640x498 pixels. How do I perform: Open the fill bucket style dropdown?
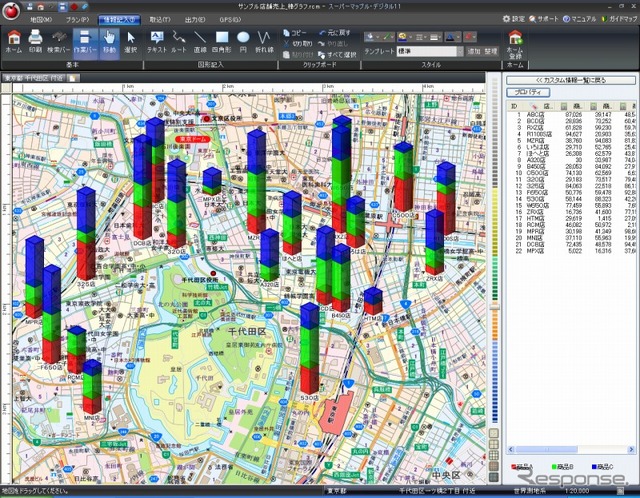click(373, 37)
